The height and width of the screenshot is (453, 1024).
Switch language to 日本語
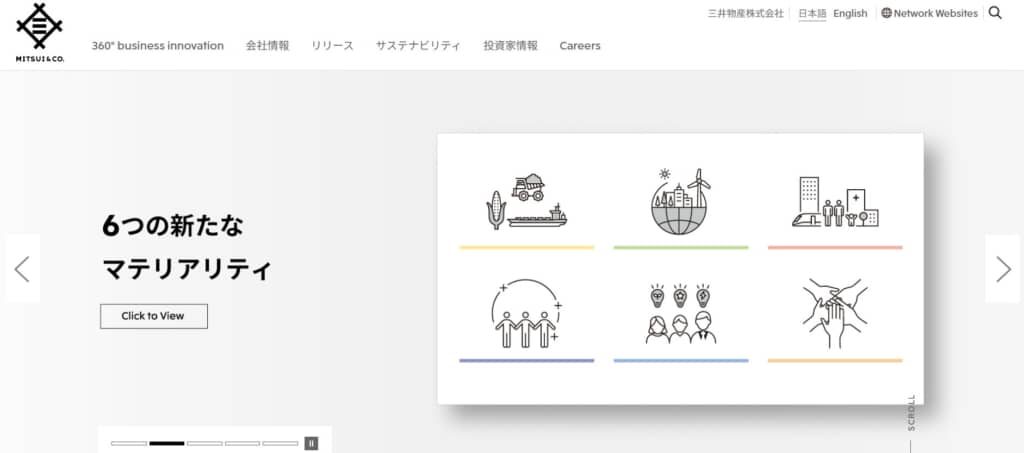(x=812, y=14)
